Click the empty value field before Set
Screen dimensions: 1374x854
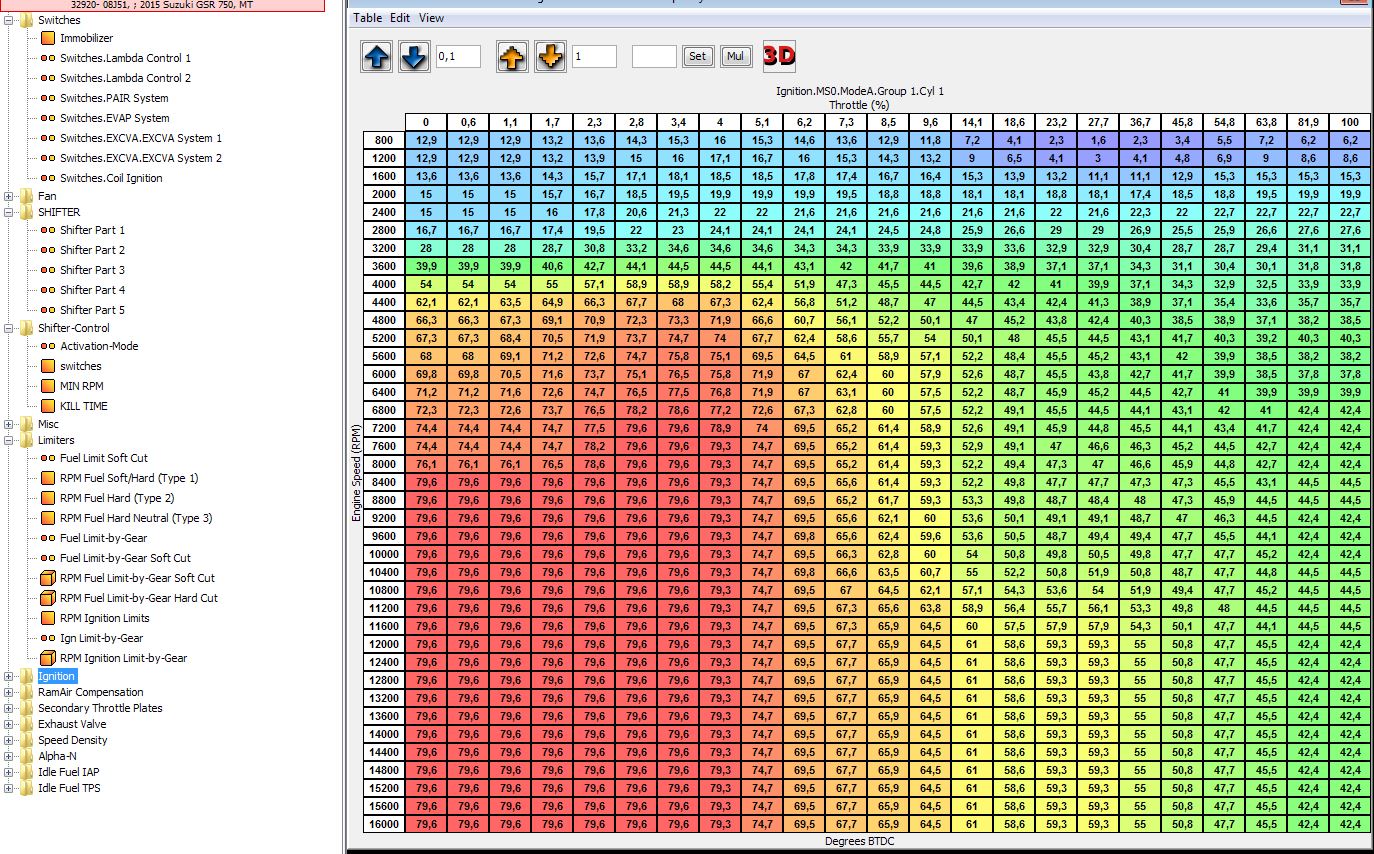pos(654,57)
